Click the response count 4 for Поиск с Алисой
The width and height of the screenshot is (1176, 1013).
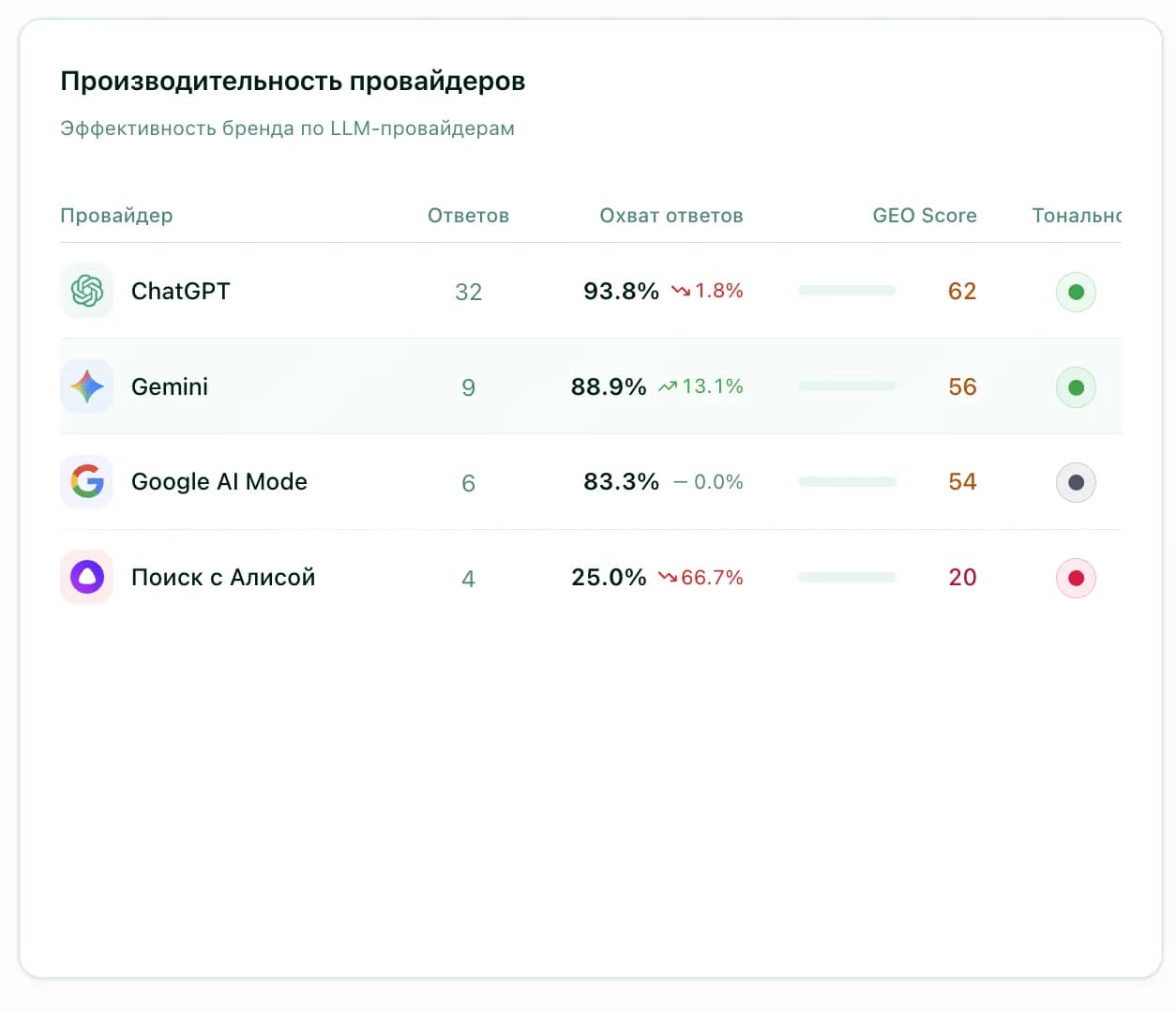coord(468,578)
